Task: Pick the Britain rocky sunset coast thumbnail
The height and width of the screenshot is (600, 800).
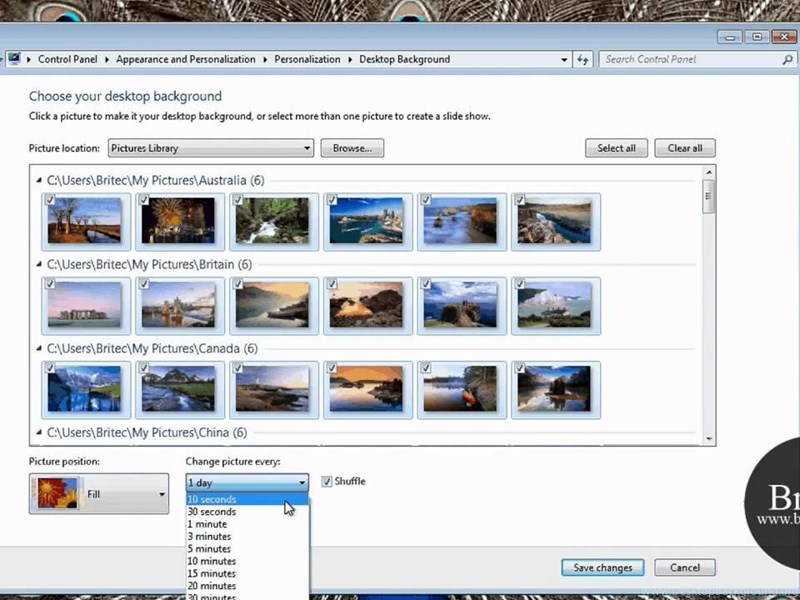Action: tap(368, 306)
